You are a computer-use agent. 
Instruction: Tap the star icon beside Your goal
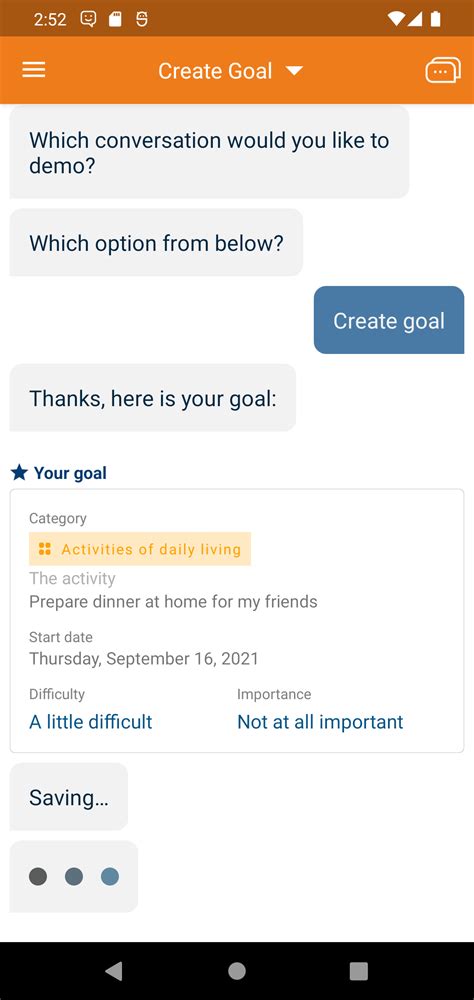(19, 473)
